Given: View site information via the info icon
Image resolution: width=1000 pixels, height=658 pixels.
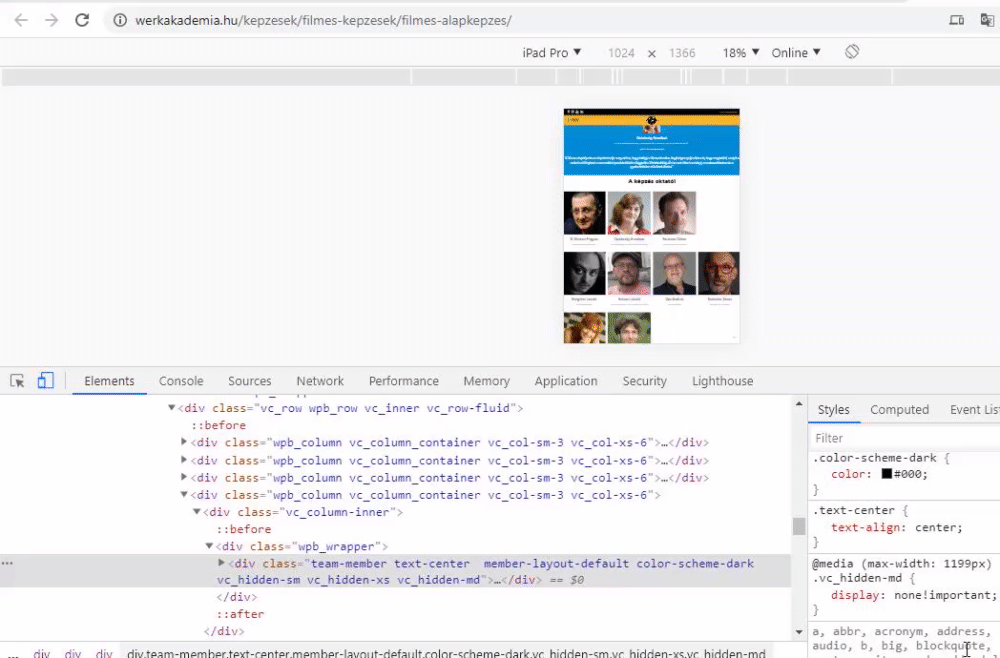Looking at the screenshot, I should 120,20.
